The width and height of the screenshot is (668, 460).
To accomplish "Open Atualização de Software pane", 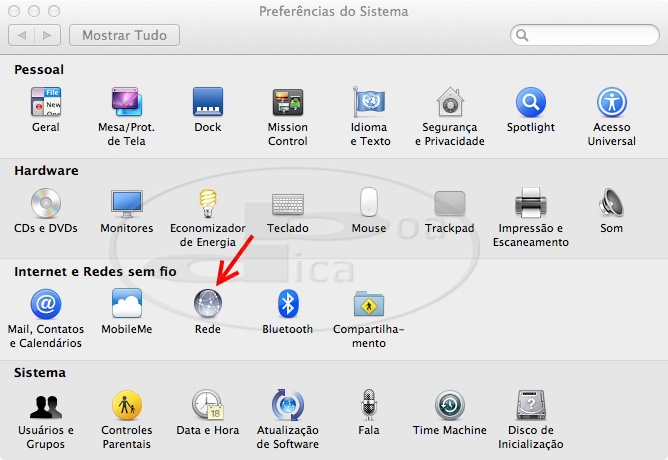I will tap(288, 405).
